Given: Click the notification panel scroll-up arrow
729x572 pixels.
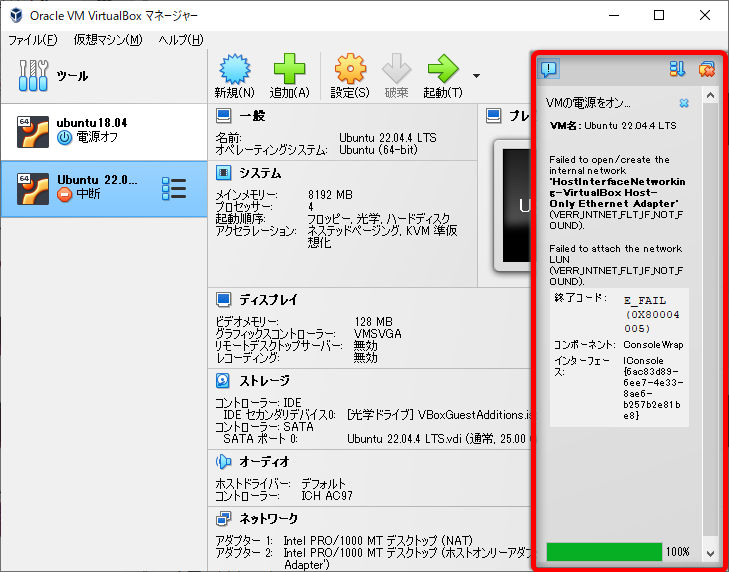Looking at the screenshot, I should click(710, 95).
